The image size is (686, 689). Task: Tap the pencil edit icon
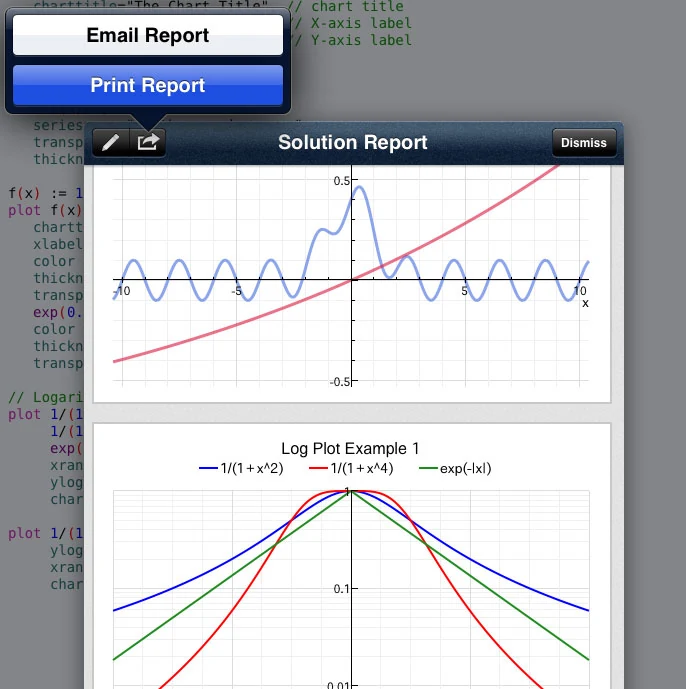[x=111, y=142]
